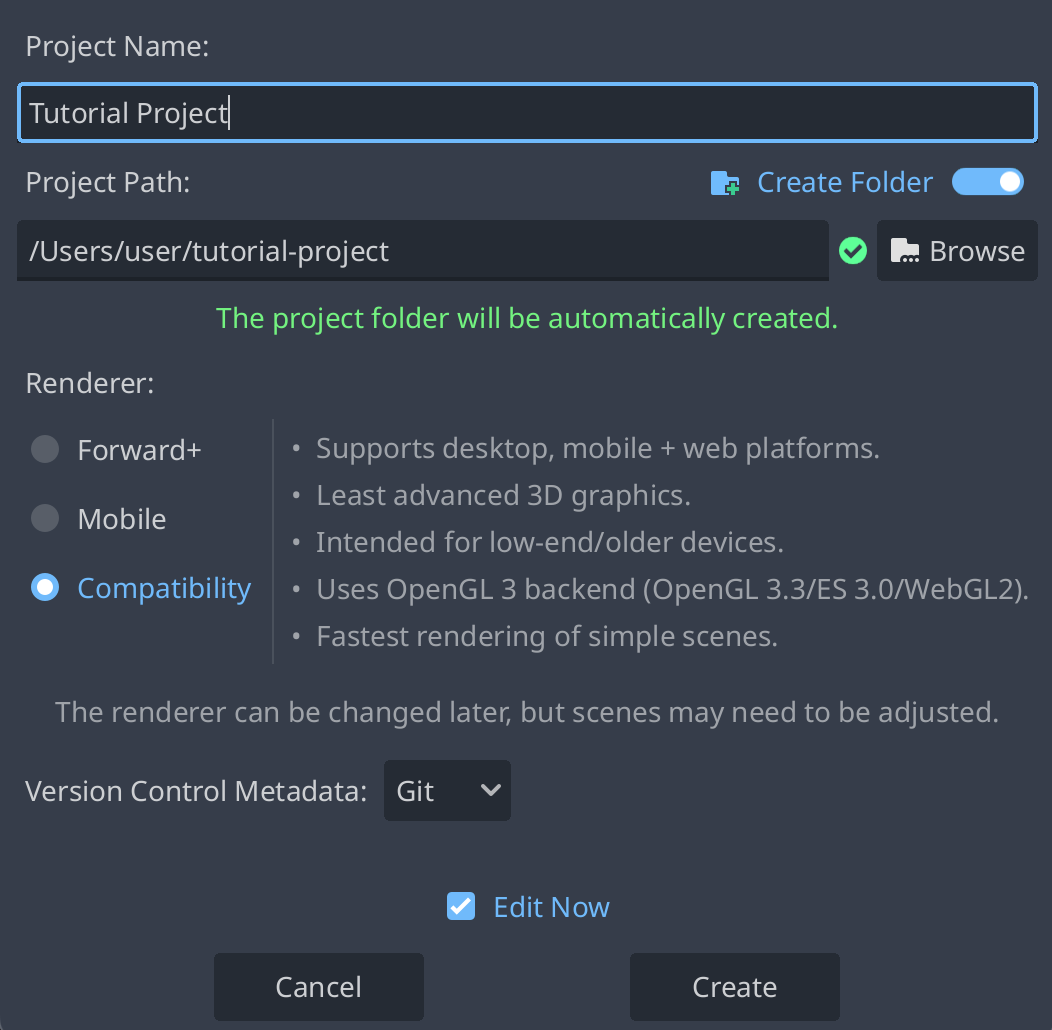The image size is (1052, 1030).
Task: Open the Version Control Metadata dropdown
Action: click(447, 790)
